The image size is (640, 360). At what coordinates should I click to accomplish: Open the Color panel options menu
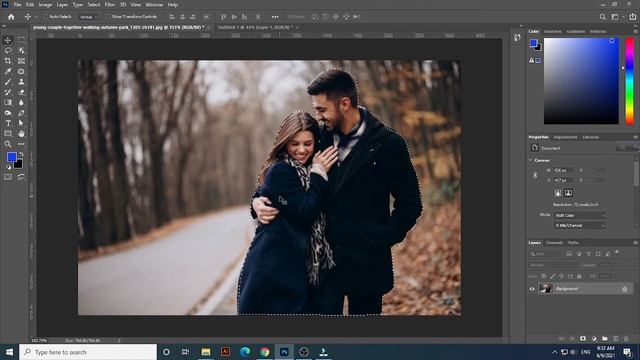click(636, 31)
